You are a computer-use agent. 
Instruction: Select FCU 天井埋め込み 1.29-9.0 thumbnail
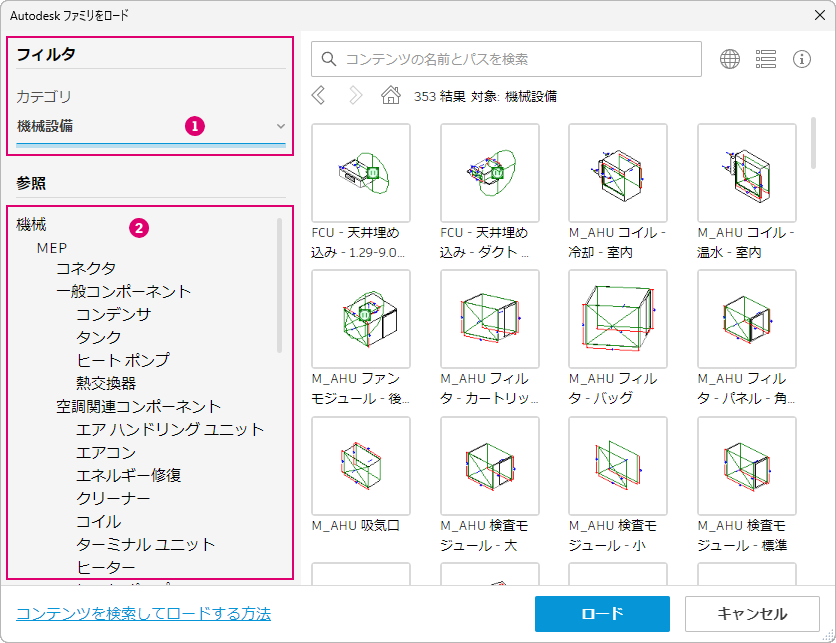pos(361,173)
